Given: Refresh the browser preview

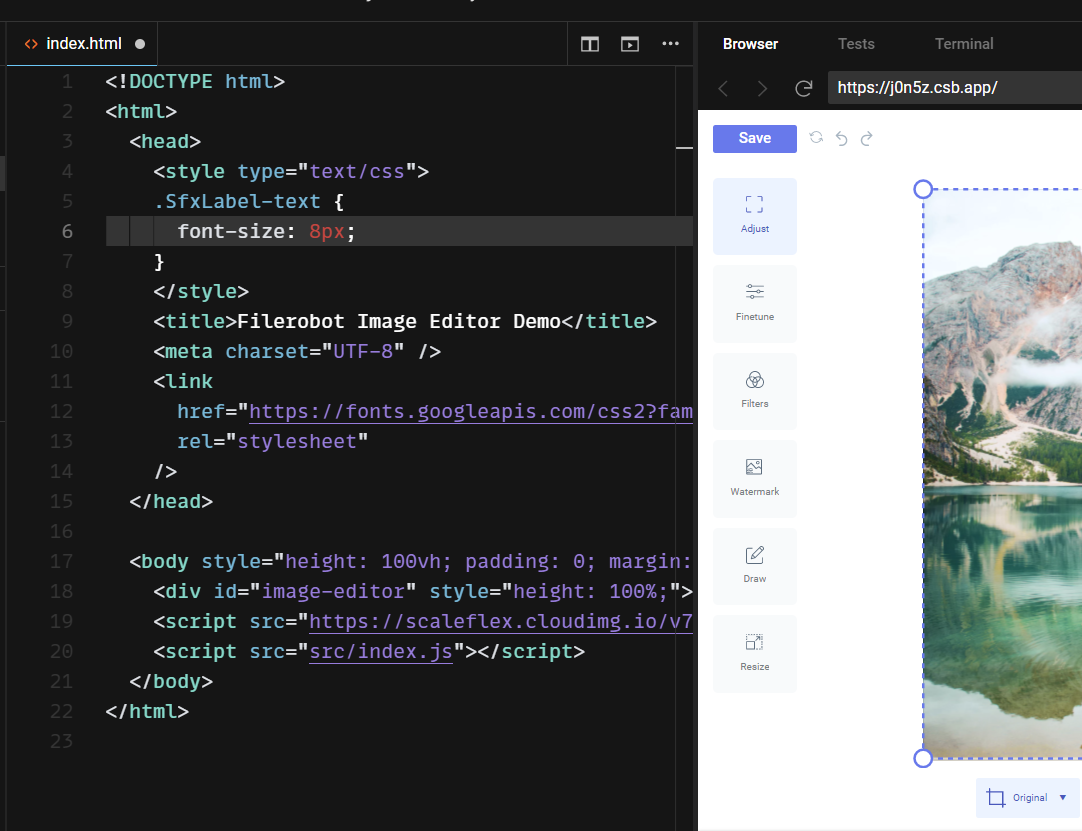Looking at the screenshot, I should 803,88.
